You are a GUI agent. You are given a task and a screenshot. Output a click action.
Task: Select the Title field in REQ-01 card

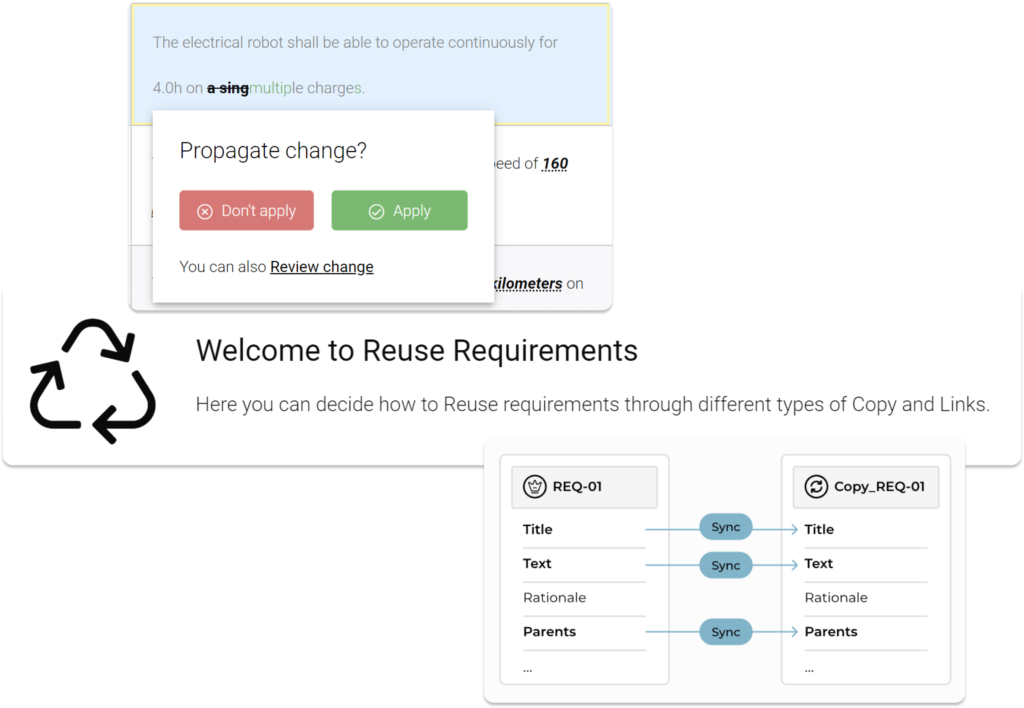pyautogui.click(x=537, y=530)
